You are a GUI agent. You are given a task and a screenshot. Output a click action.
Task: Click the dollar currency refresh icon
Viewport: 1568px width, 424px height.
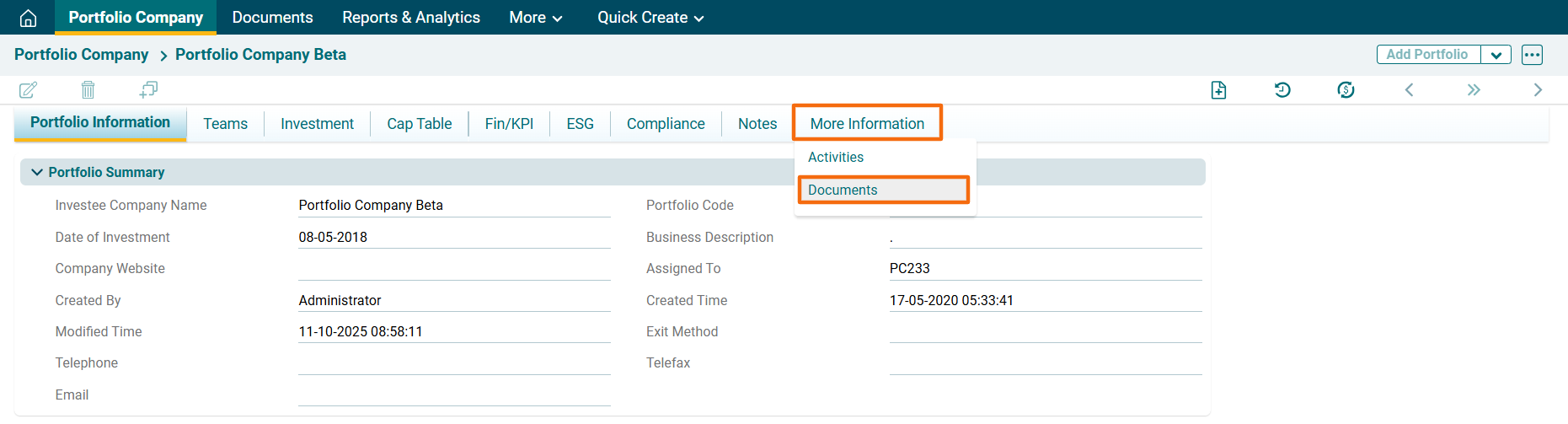1346,90
